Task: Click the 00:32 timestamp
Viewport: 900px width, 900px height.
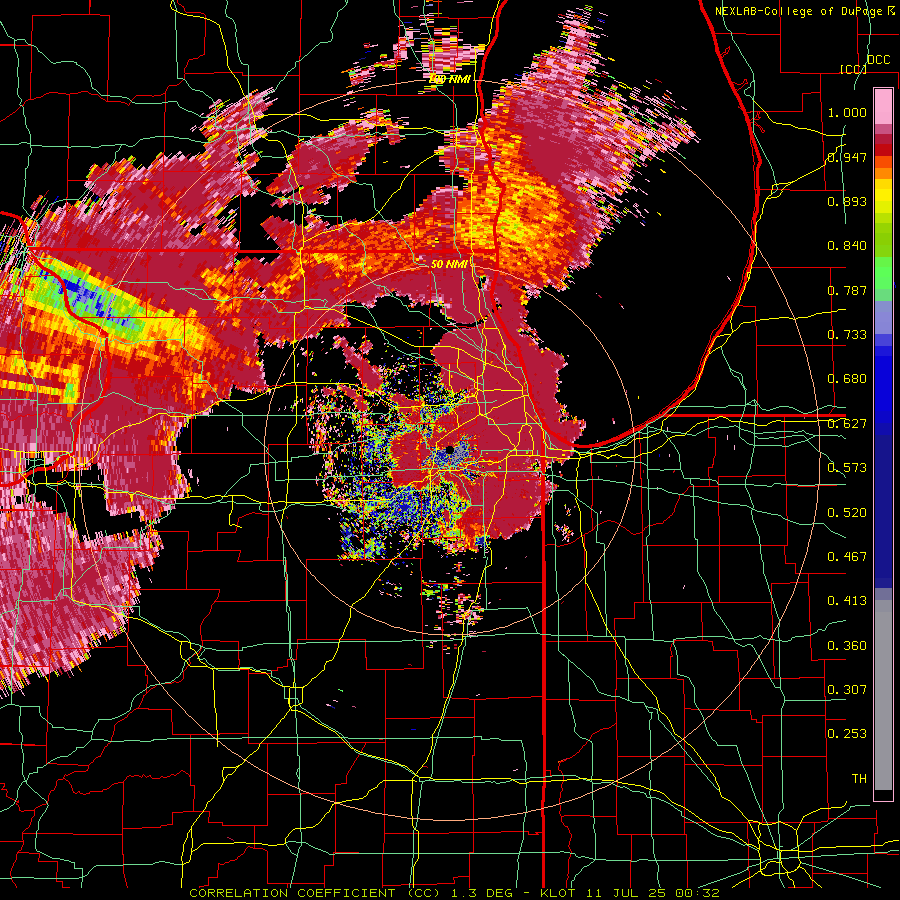Action: click(x=697, y=893)
